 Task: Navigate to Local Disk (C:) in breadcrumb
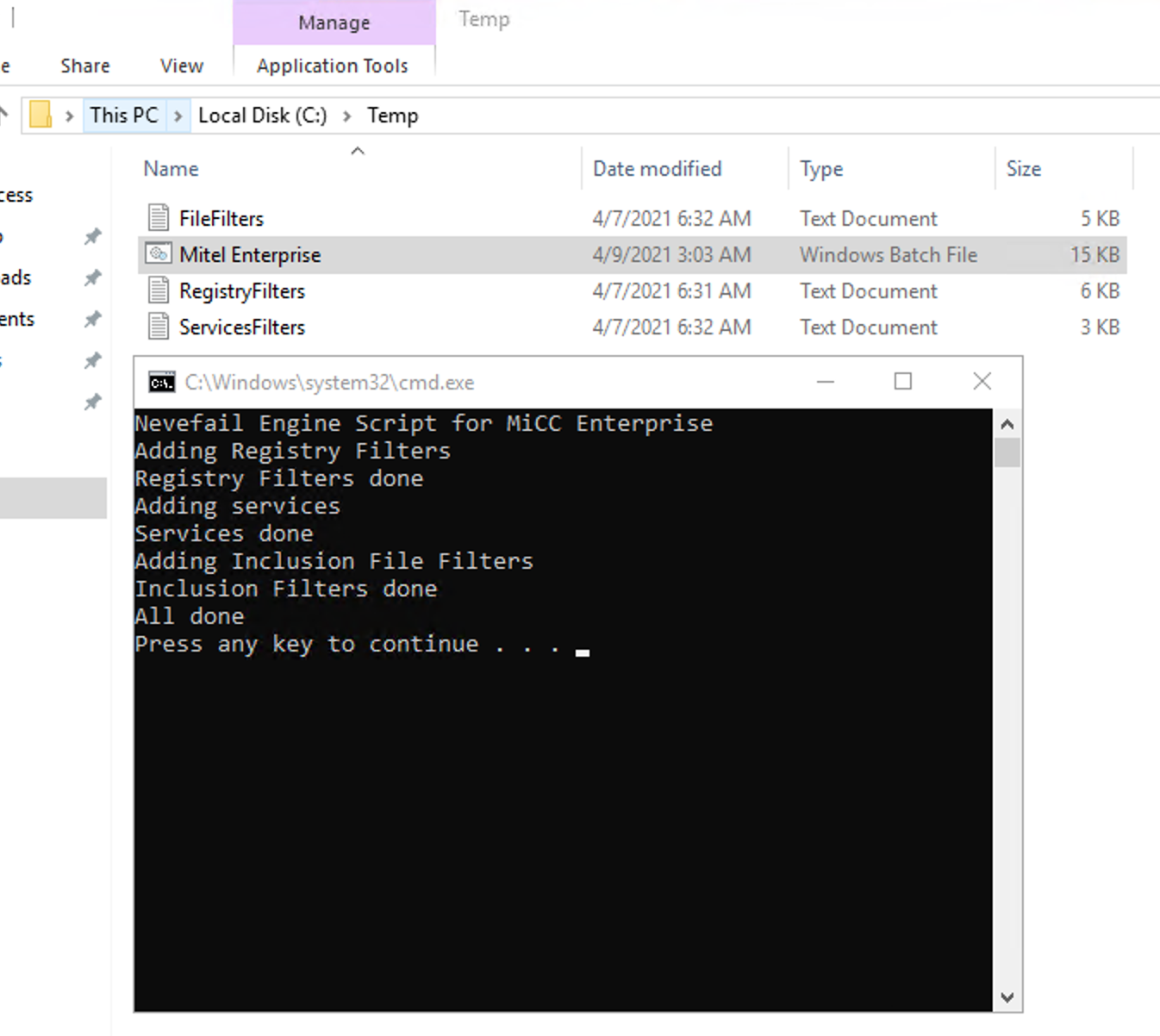point(262,115)
